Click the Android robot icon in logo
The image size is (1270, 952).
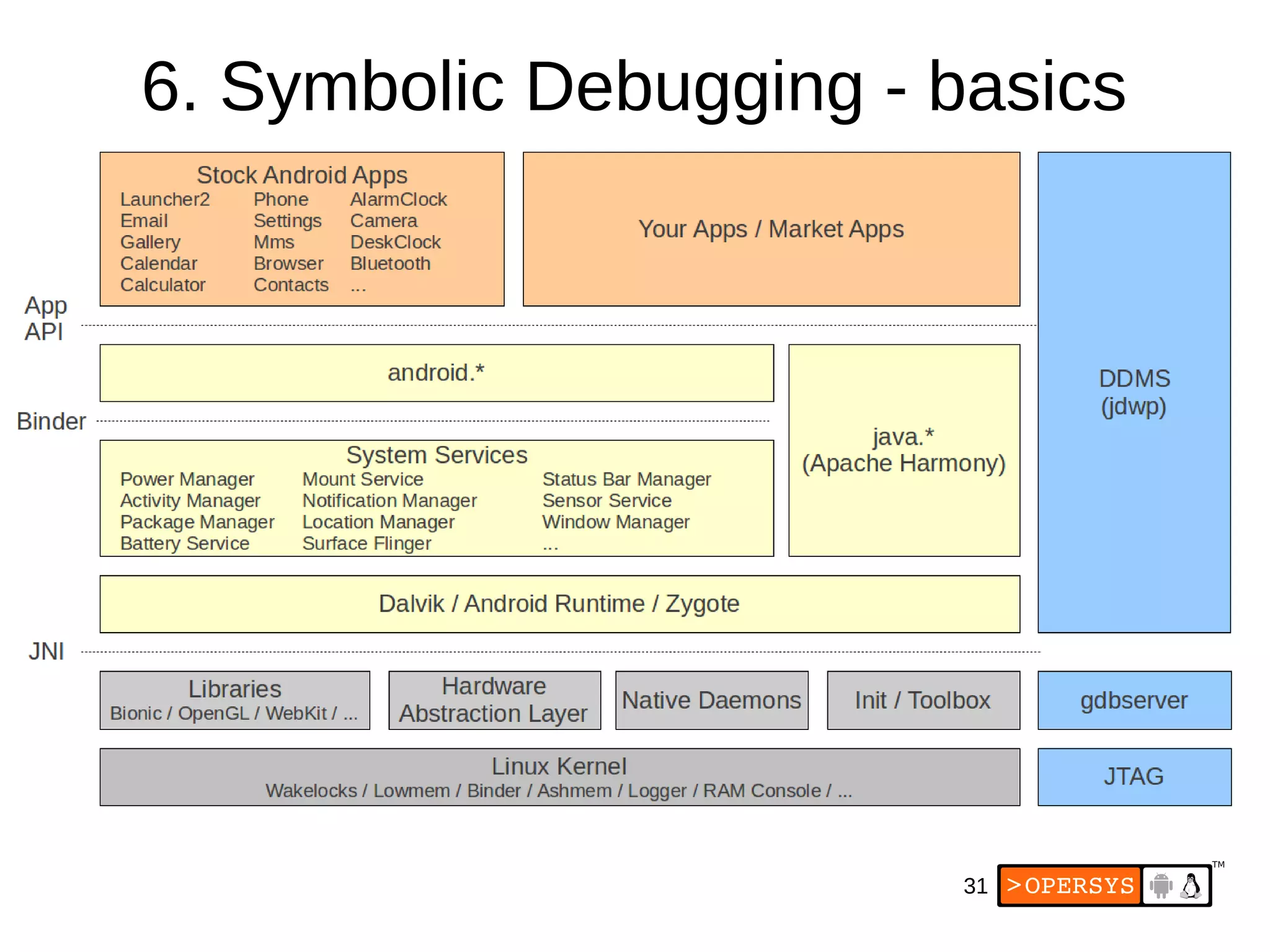click(1160, 885)
